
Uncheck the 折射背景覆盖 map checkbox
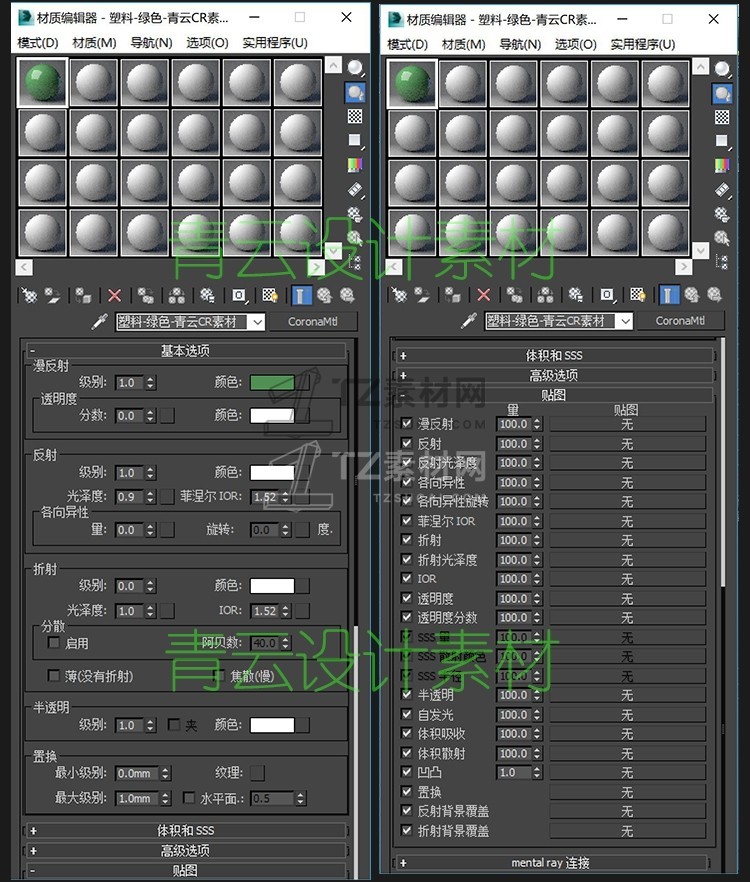(407, 830)
